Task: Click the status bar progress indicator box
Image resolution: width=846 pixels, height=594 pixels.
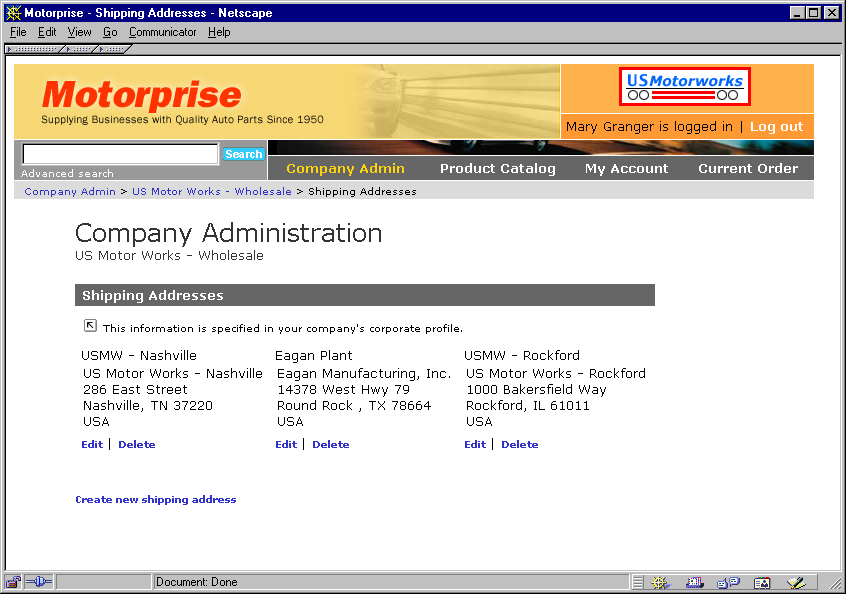Action: click(x=103, y=582)
